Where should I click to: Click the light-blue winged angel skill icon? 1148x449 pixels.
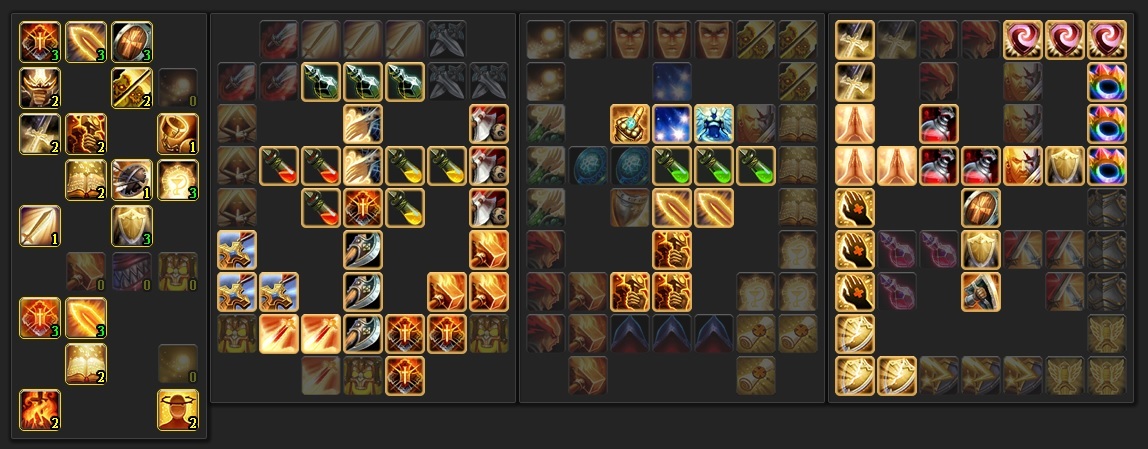[714, 124]
